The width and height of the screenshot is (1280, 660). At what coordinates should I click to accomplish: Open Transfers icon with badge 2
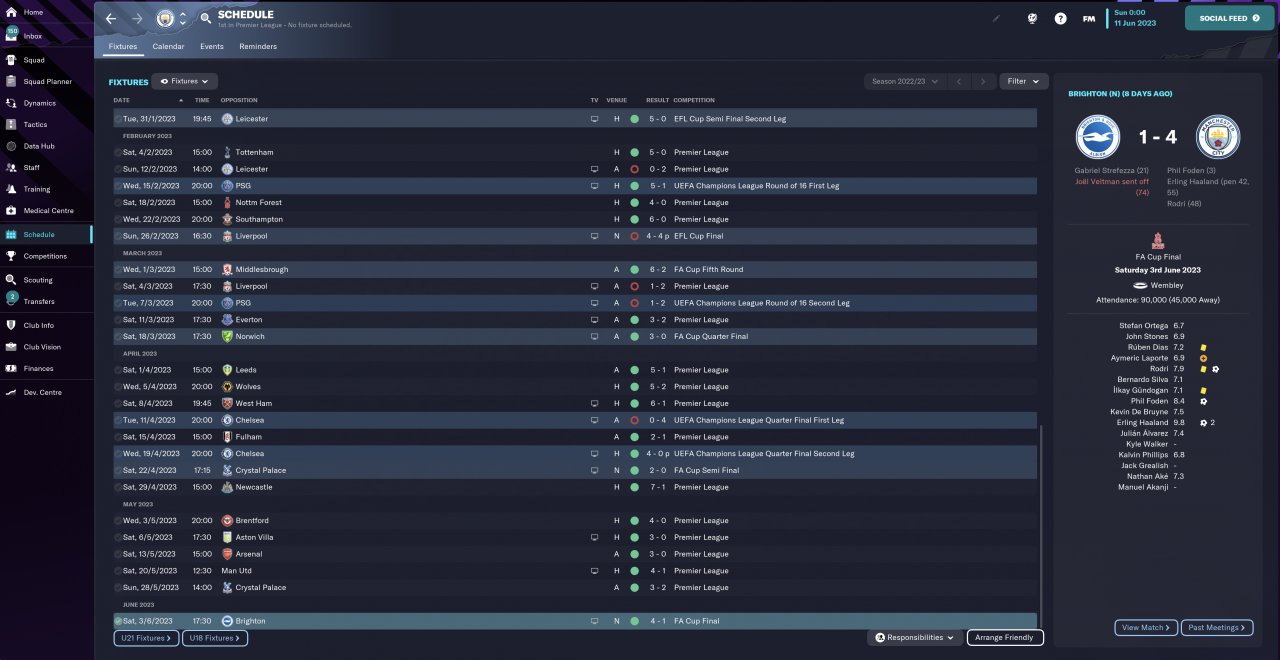point(12,299)
